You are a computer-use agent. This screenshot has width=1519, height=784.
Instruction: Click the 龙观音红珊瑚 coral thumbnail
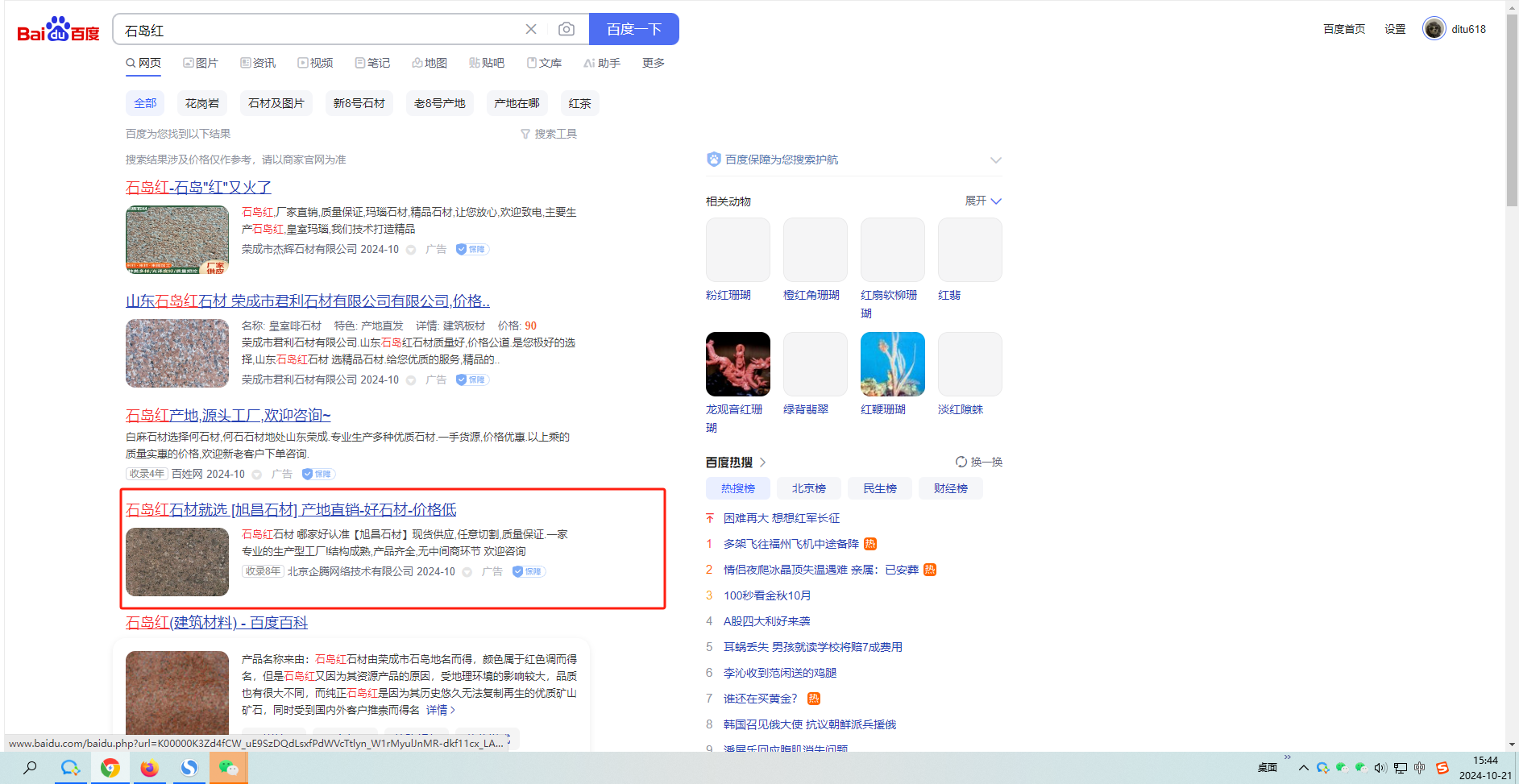(x=738, y=364)
